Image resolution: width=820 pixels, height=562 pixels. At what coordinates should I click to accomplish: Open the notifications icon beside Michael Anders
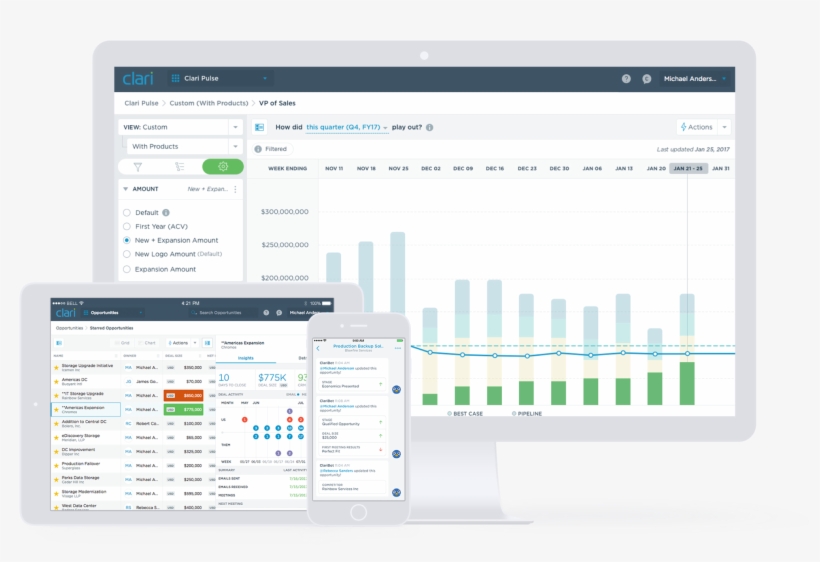[x=647, y=78]
